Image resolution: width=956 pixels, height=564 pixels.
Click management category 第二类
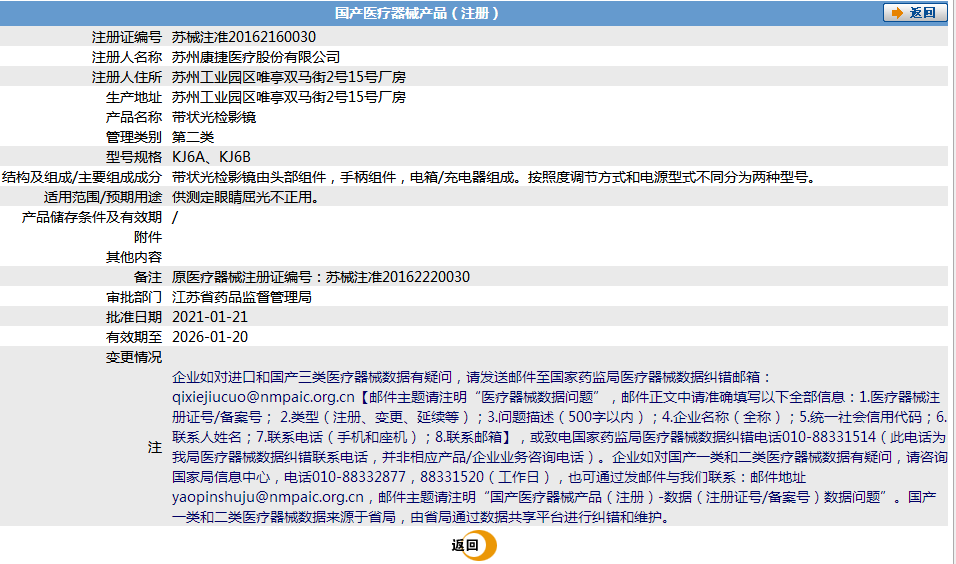193,137
